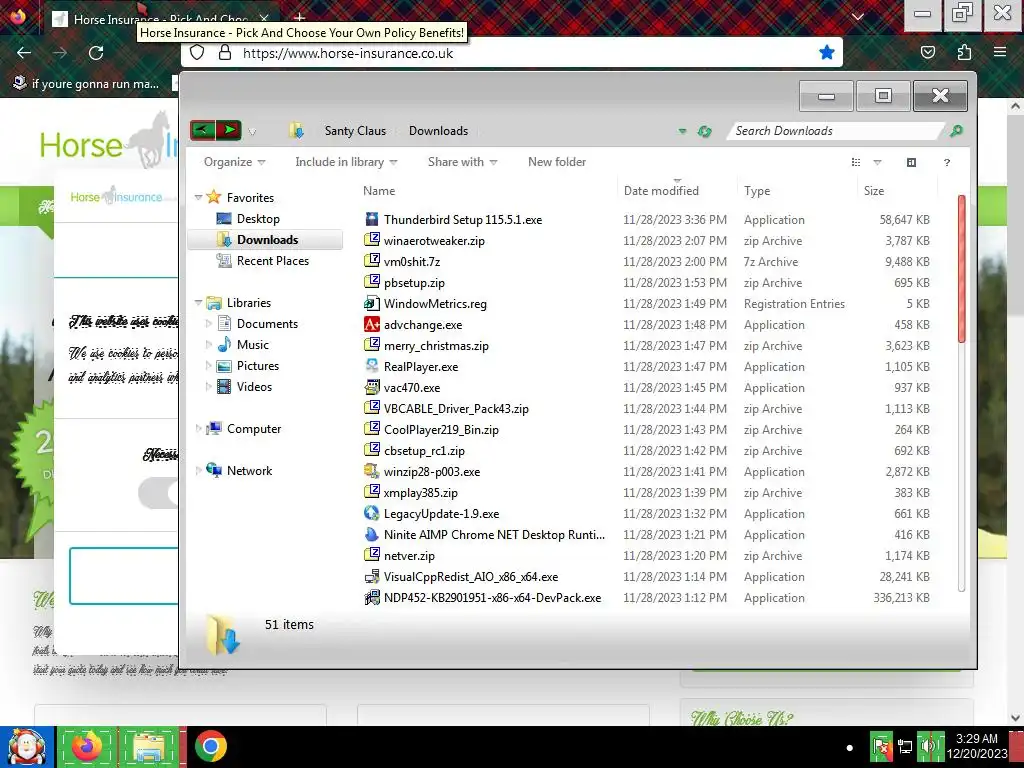Select the advchange.exe file icon
The image size is (1024, 768).
tap(372, 325)
